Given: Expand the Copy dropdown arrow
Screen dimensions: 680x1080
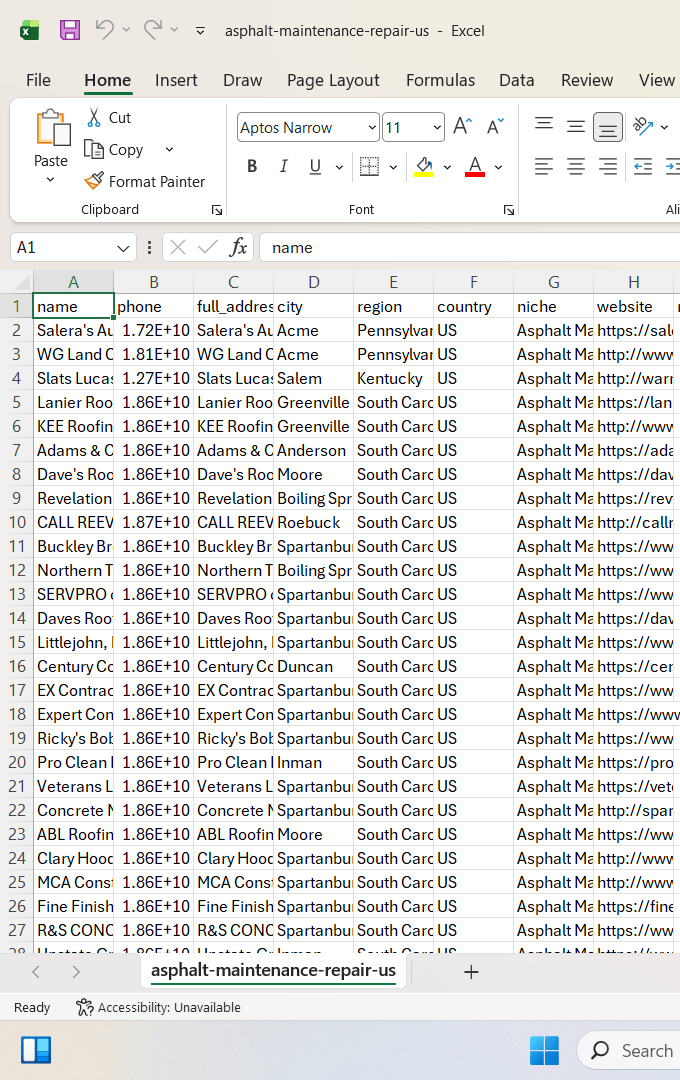Looking at the screenshot, I should 169,149.
